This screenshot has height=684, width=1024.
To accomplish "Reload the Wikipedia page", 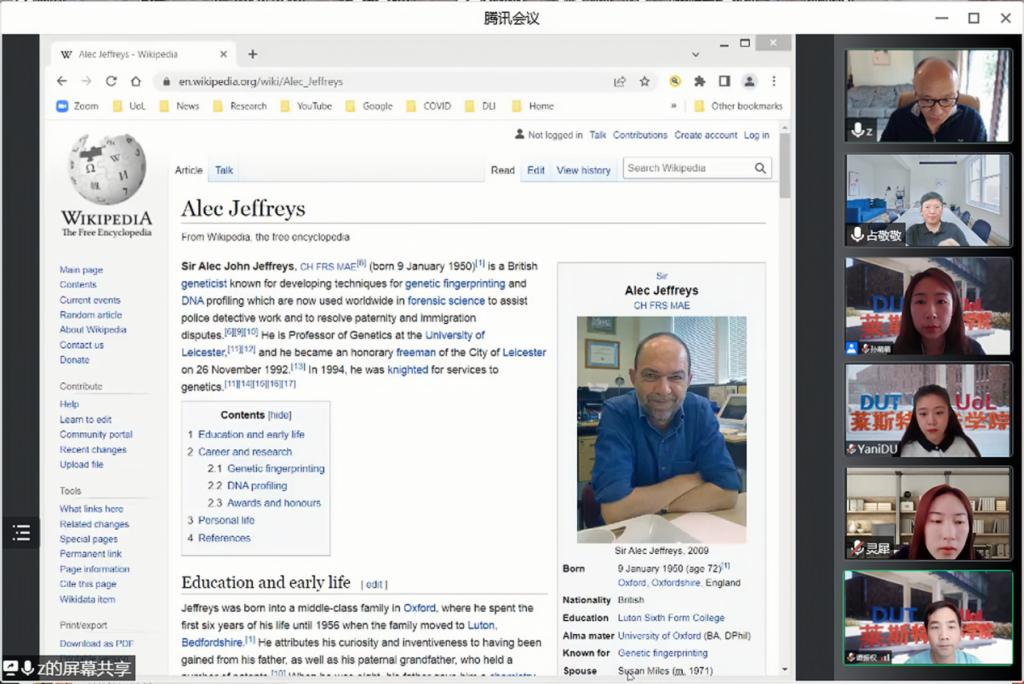I will (x=110, y=81).
